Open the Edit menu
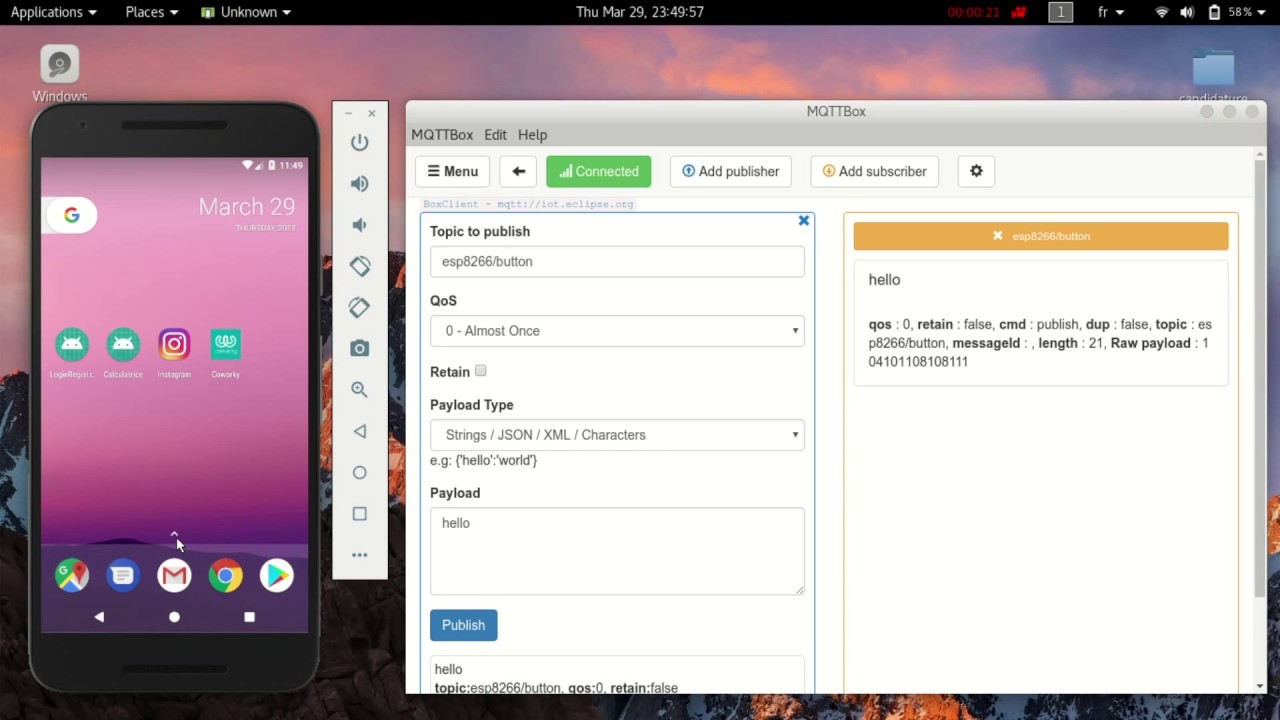Screen dimensions: 1280x720 coord(495,134)
